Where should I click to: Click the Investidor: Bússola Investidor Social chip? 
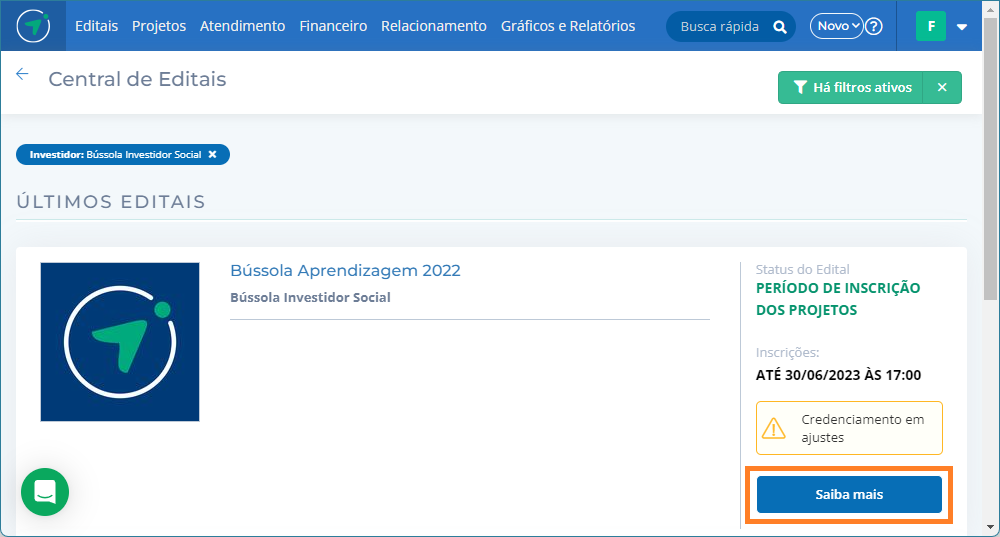(122, 154)
